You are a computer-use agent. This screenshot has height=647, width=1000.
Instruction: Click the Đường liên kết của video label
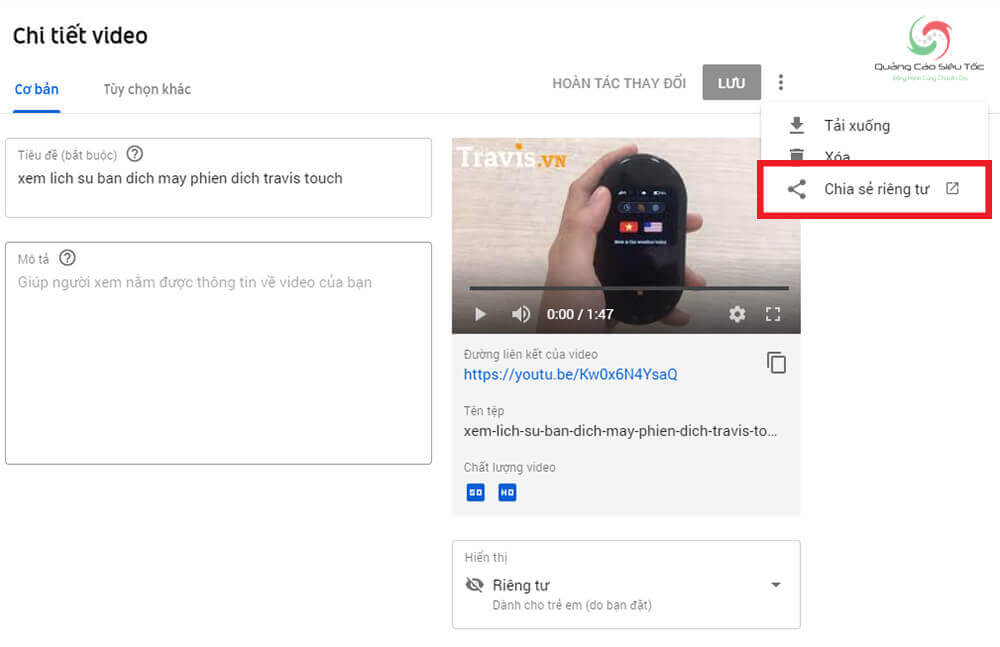[530, 354]
